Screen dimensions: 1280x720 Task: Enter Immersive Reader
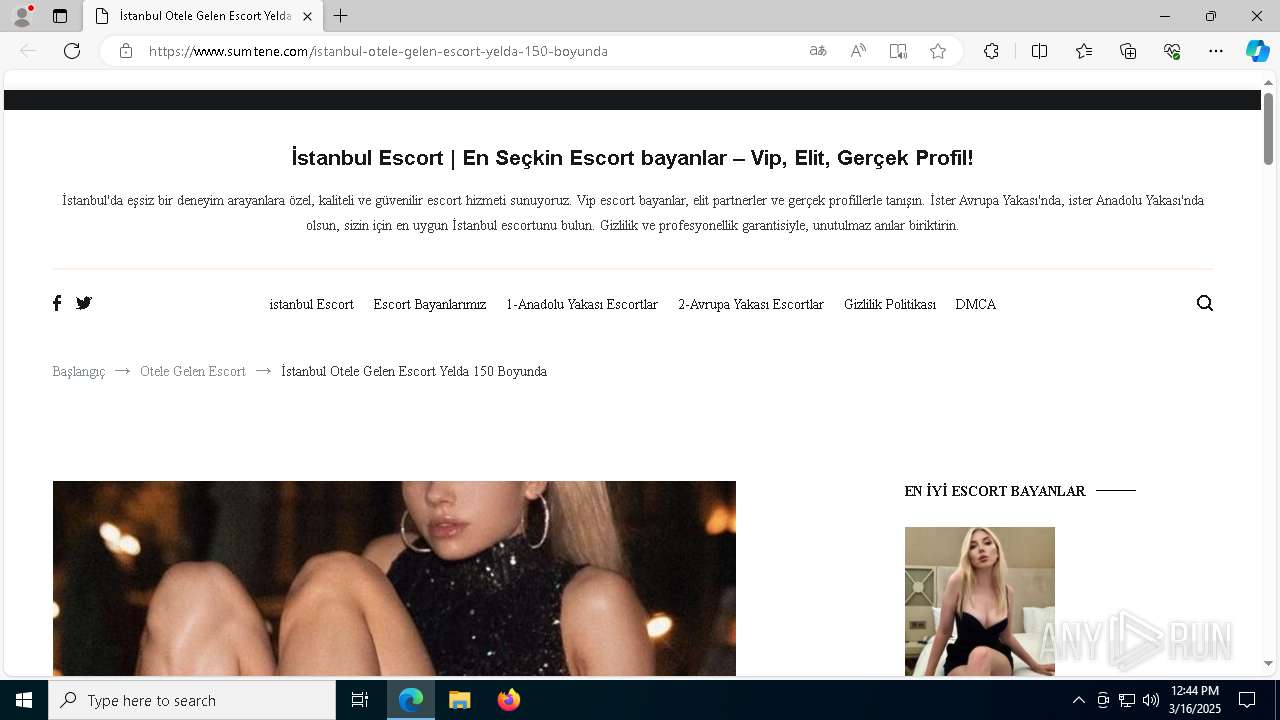coord(898,51)
